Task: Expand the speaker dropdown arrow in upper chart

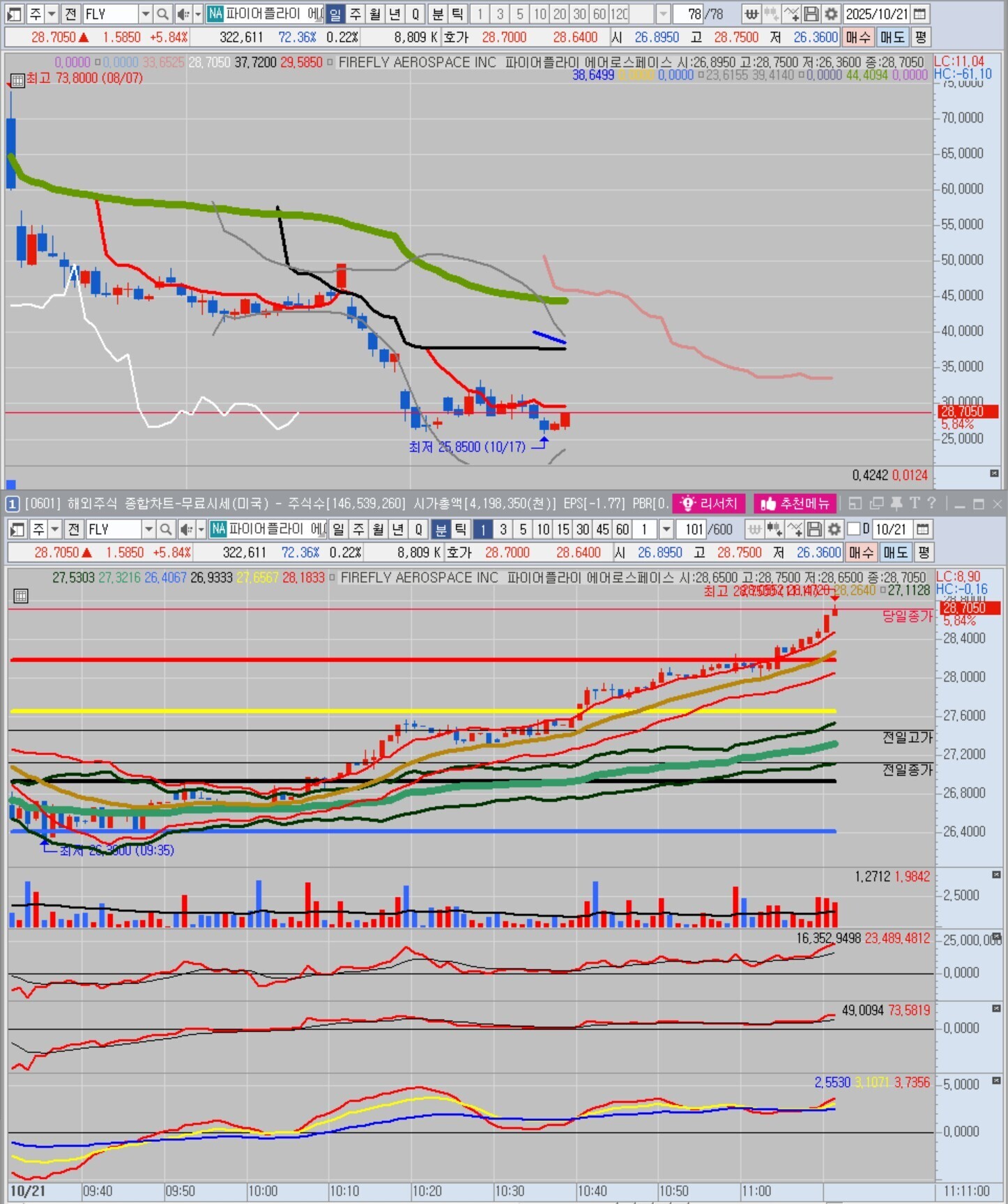Action: tap(198, 13)
